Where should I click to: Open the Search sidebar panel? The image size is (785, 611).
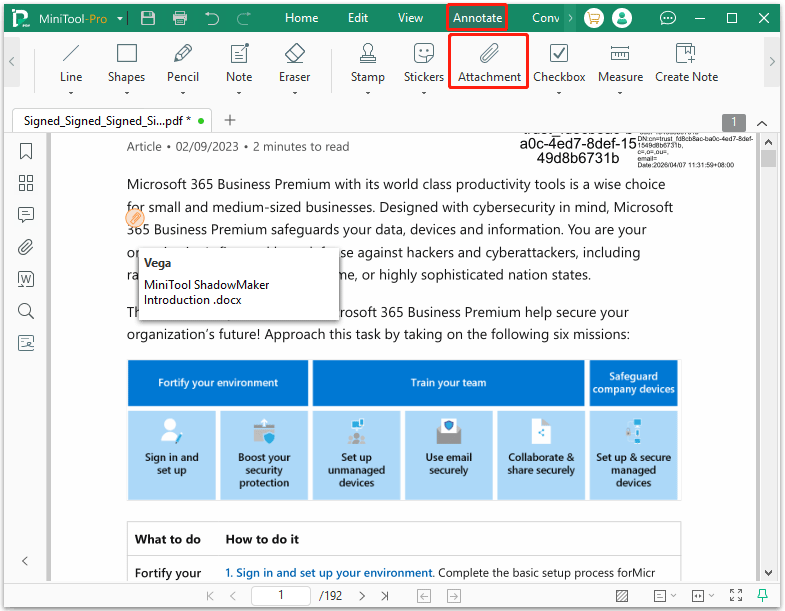(x=26, y=311)
